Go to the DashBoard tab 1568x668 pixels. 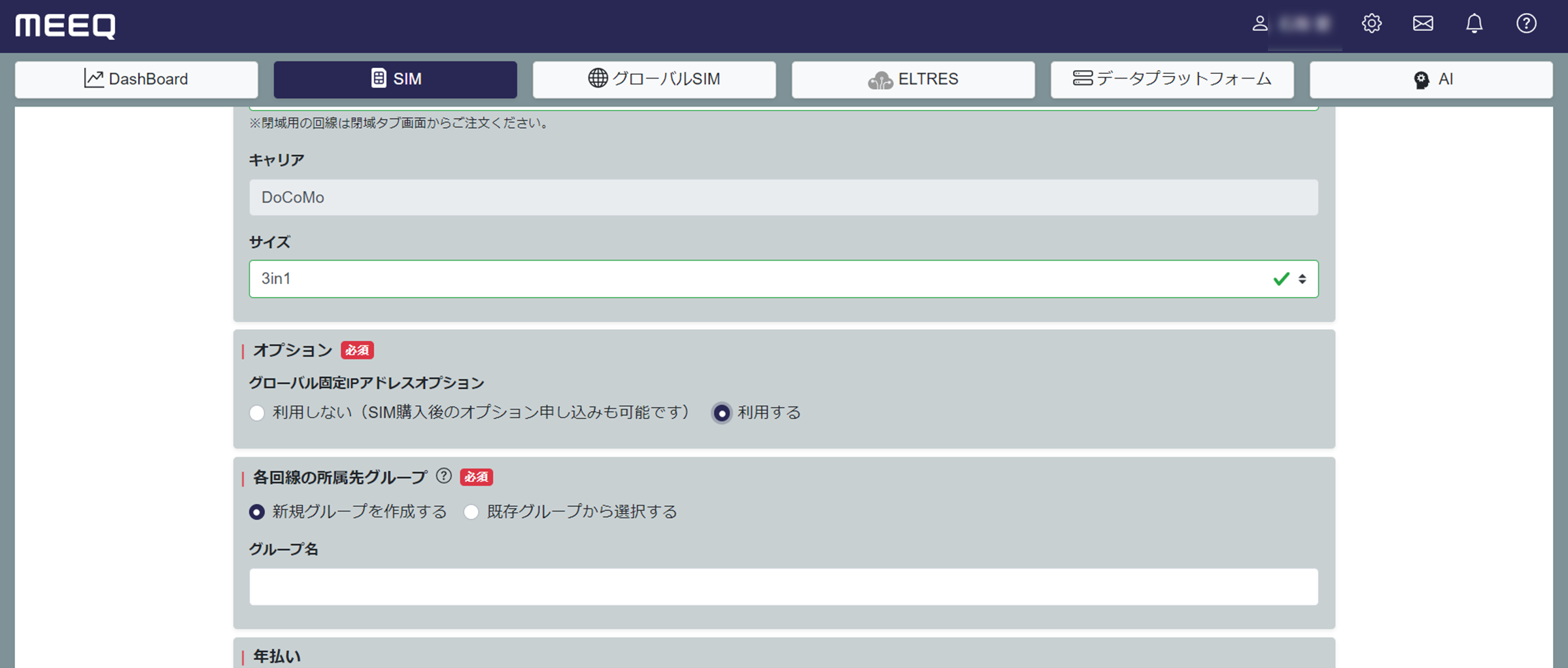click(x=136, y=79)
